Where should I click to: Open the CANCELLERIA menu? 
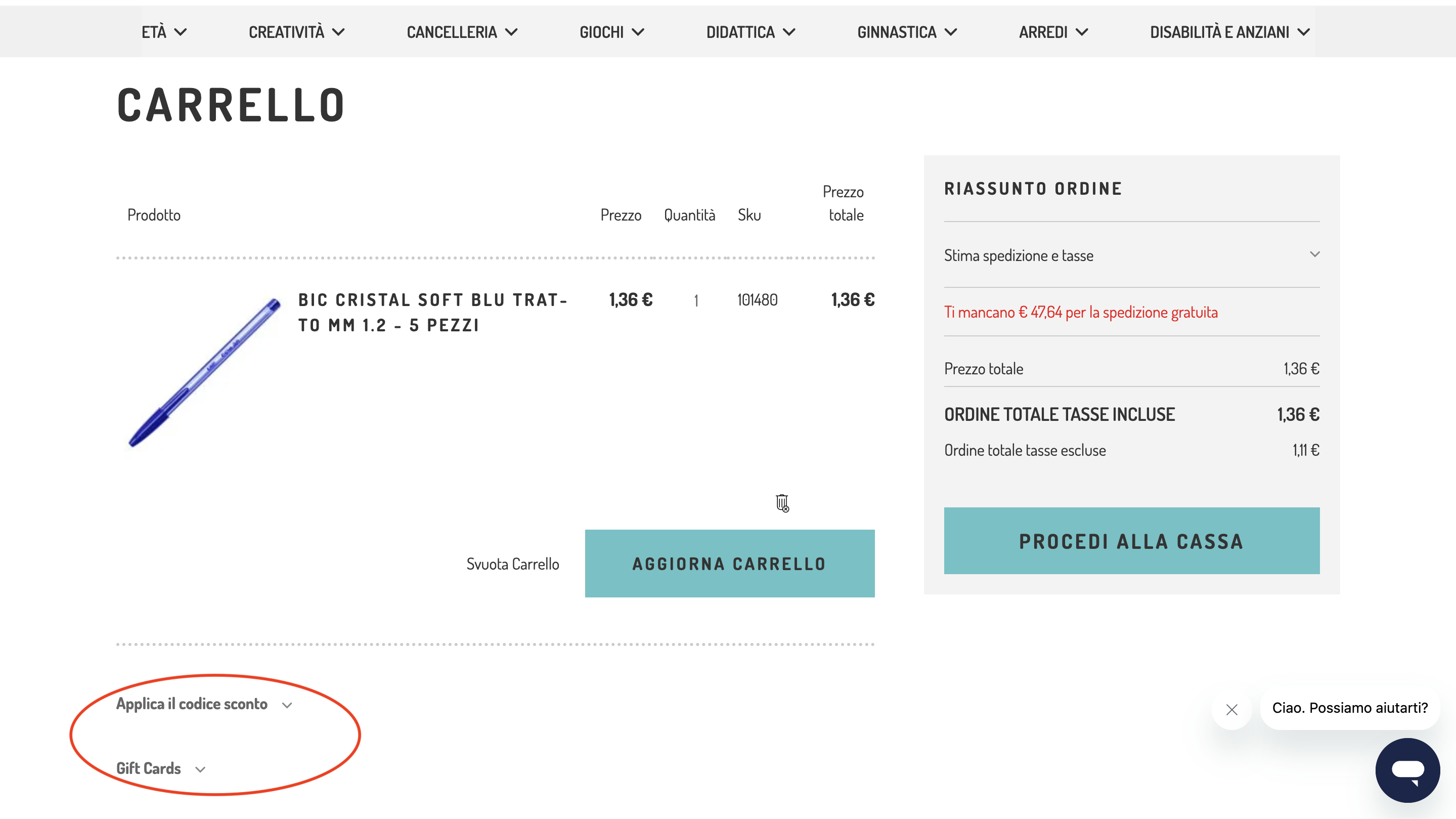[x=462, y=32]
